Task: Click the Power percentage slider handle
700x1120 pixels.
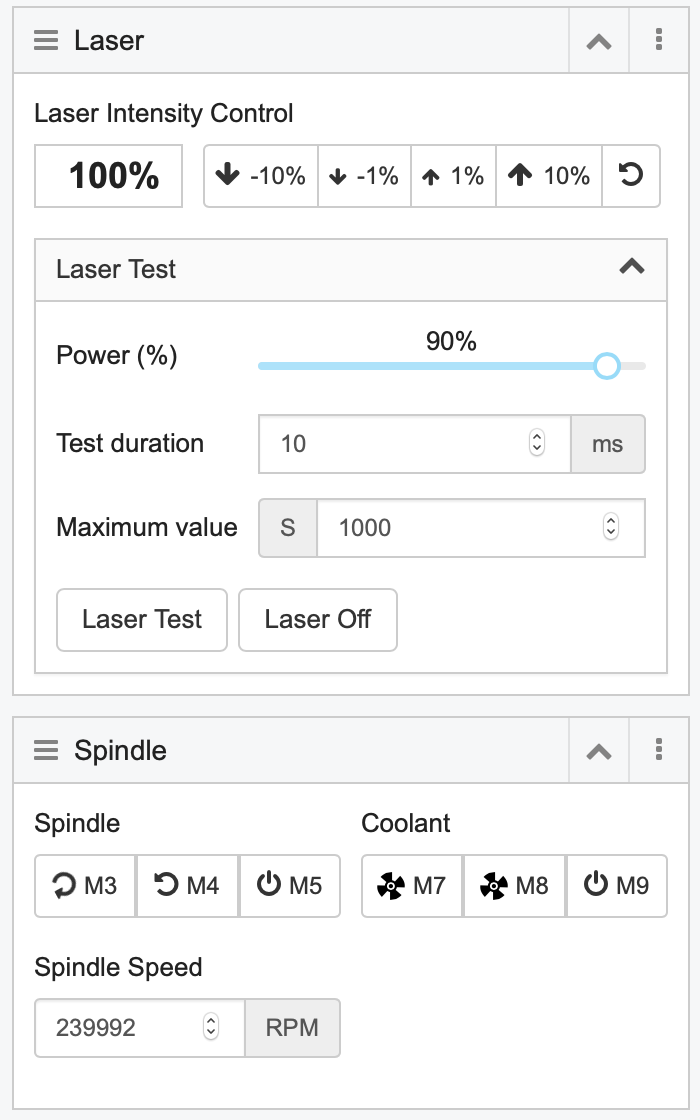Action: [x=607, y=366]
